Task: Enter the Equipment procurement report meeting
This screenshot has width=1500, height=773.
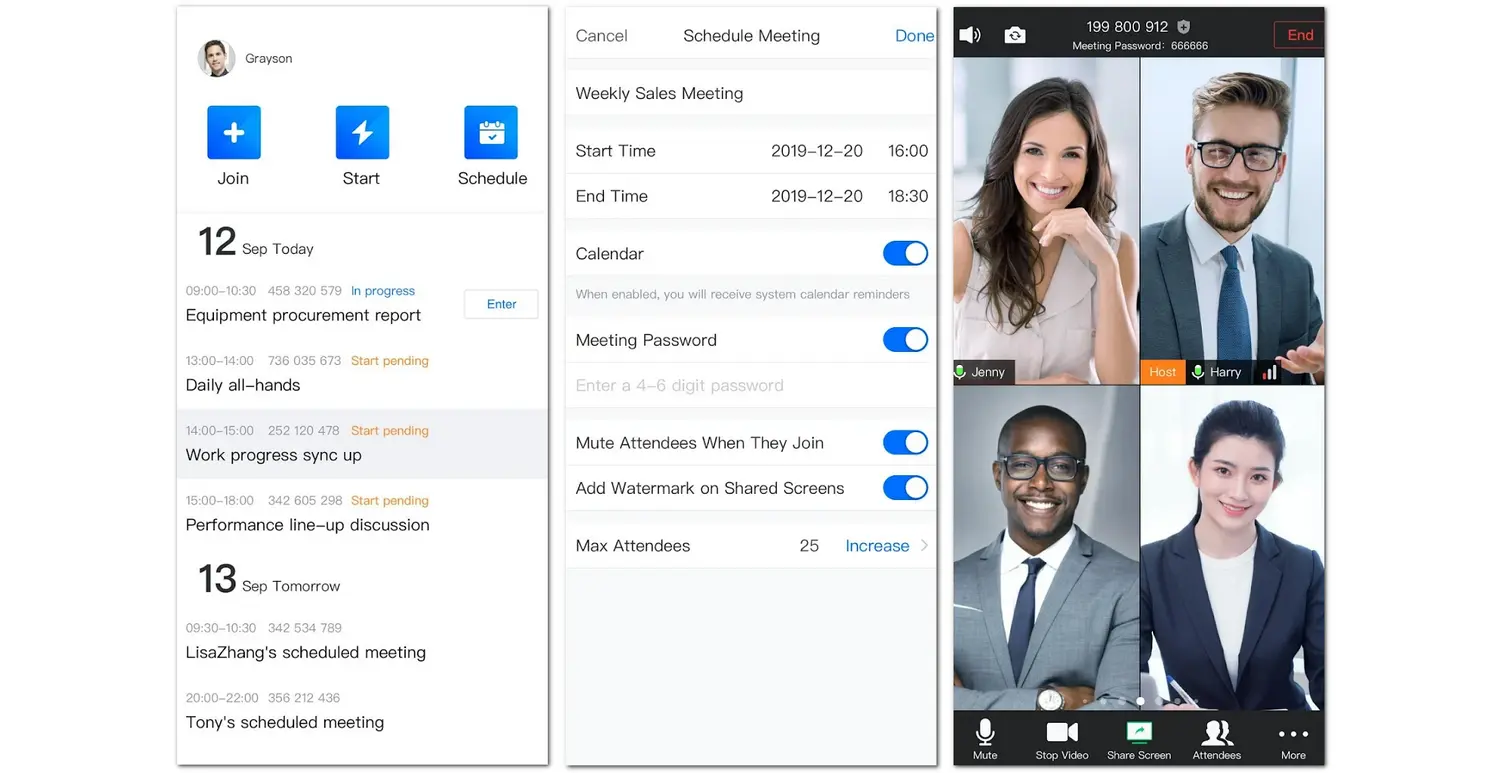Action: (501, 304)
